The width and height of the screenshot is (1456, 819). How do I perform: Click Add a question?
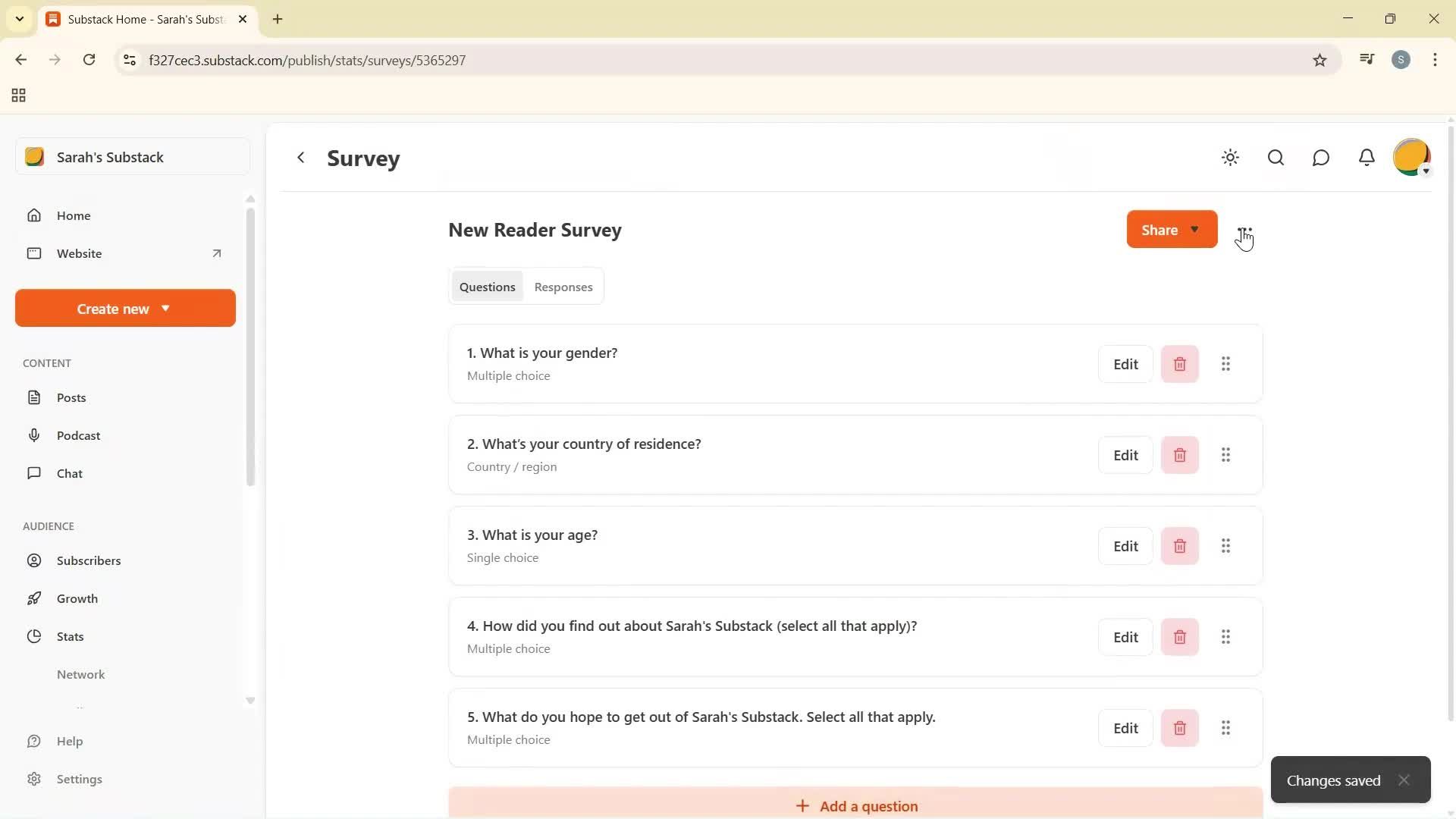tap(855, 805)
